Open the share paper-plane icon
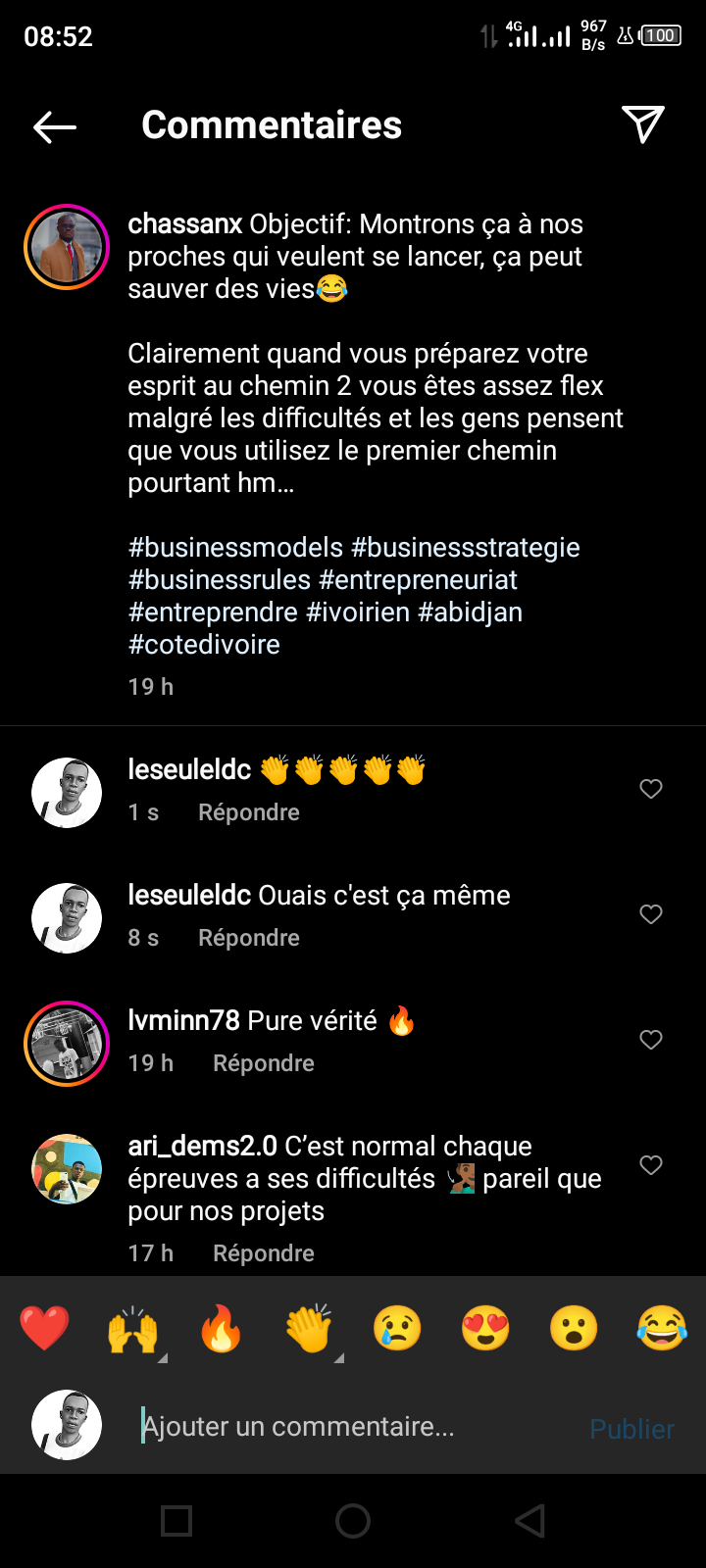 click(x=643, y=124)
